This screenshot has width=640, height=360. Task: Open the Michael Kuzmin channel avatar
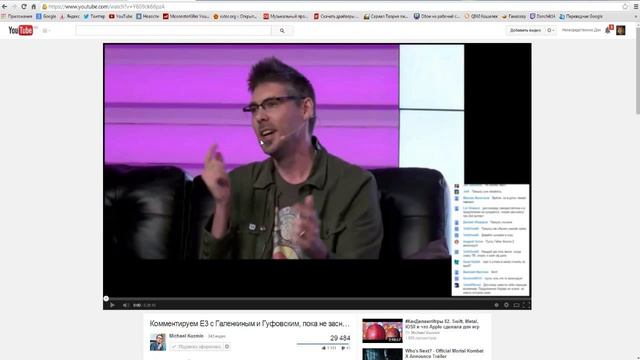(x=158, y=342)
